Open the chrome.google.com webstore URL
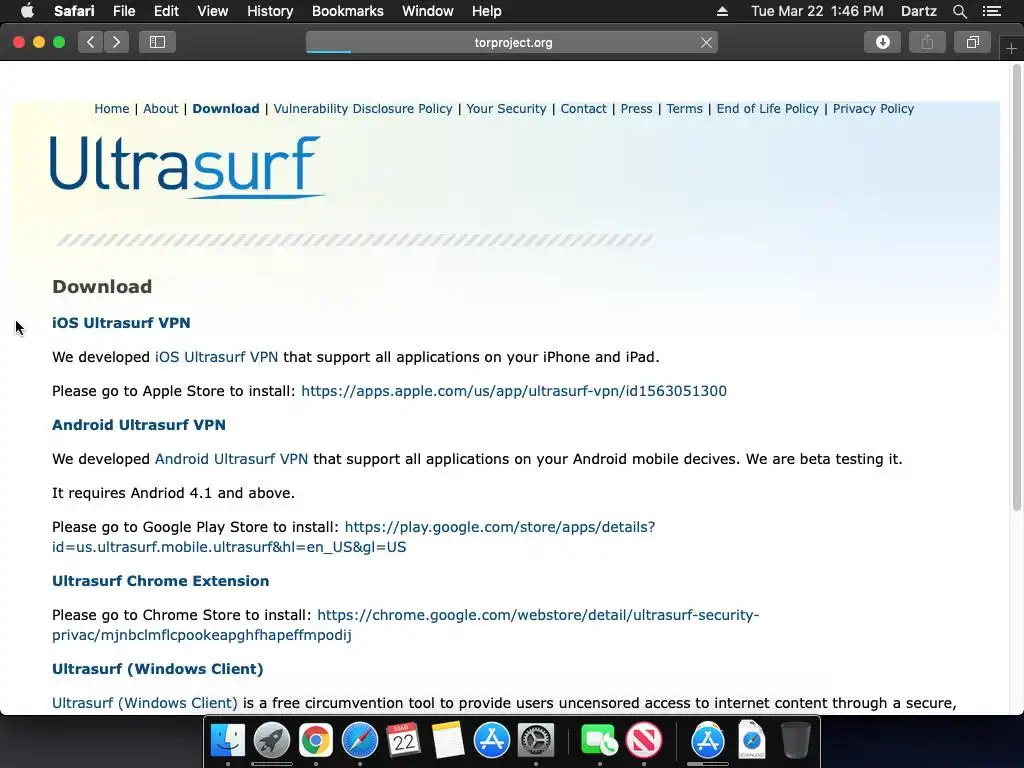 (538, 615)
